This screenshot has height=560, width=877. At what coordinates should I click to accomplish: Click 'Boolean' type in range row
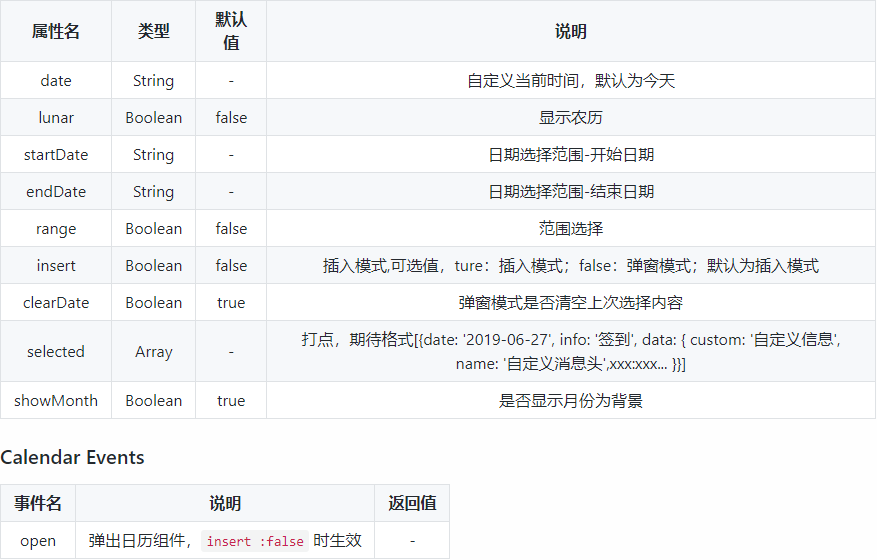[153, 228]
